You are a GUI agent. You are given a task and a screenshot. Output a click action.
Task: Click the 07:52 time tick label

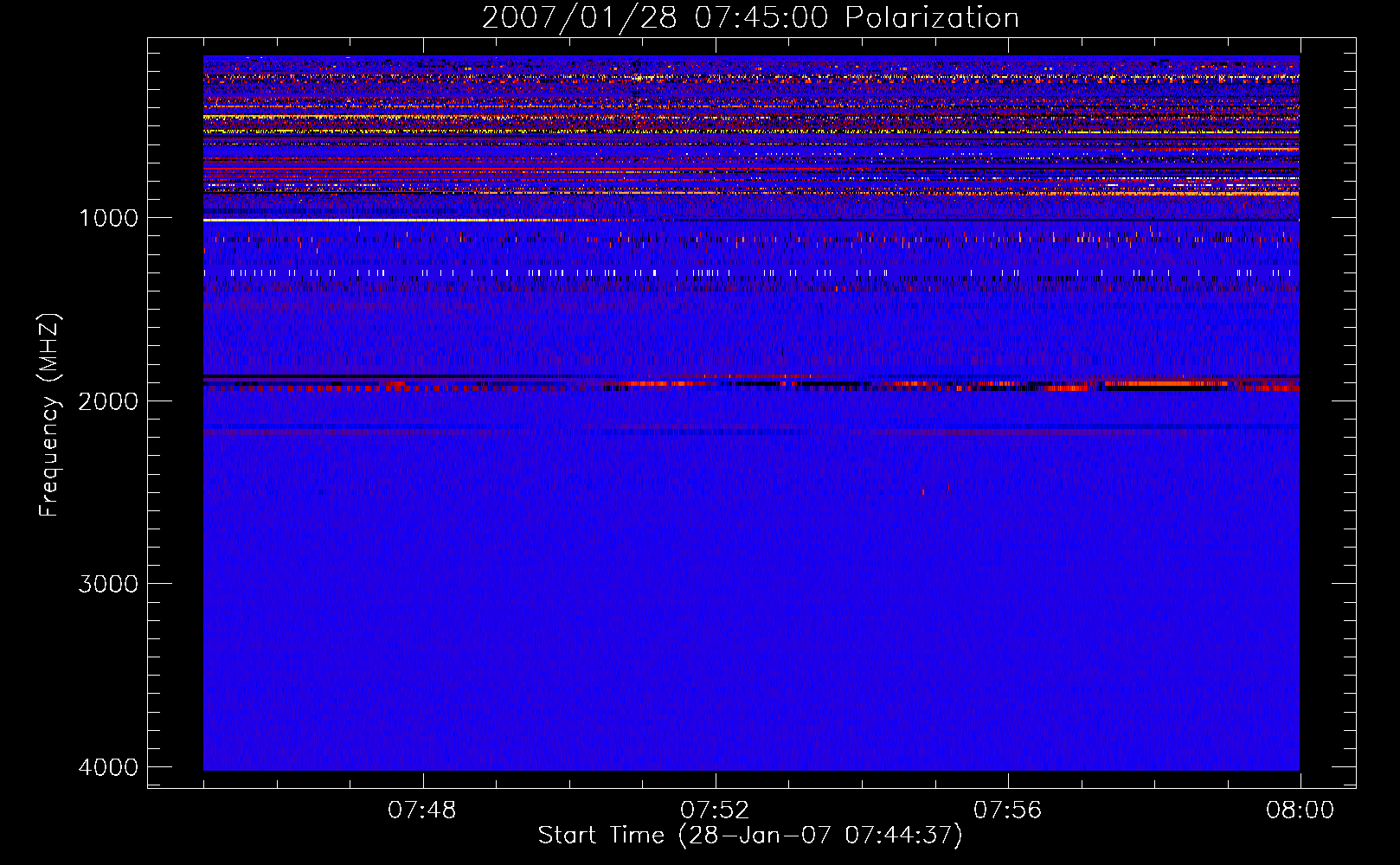(715, 811)
